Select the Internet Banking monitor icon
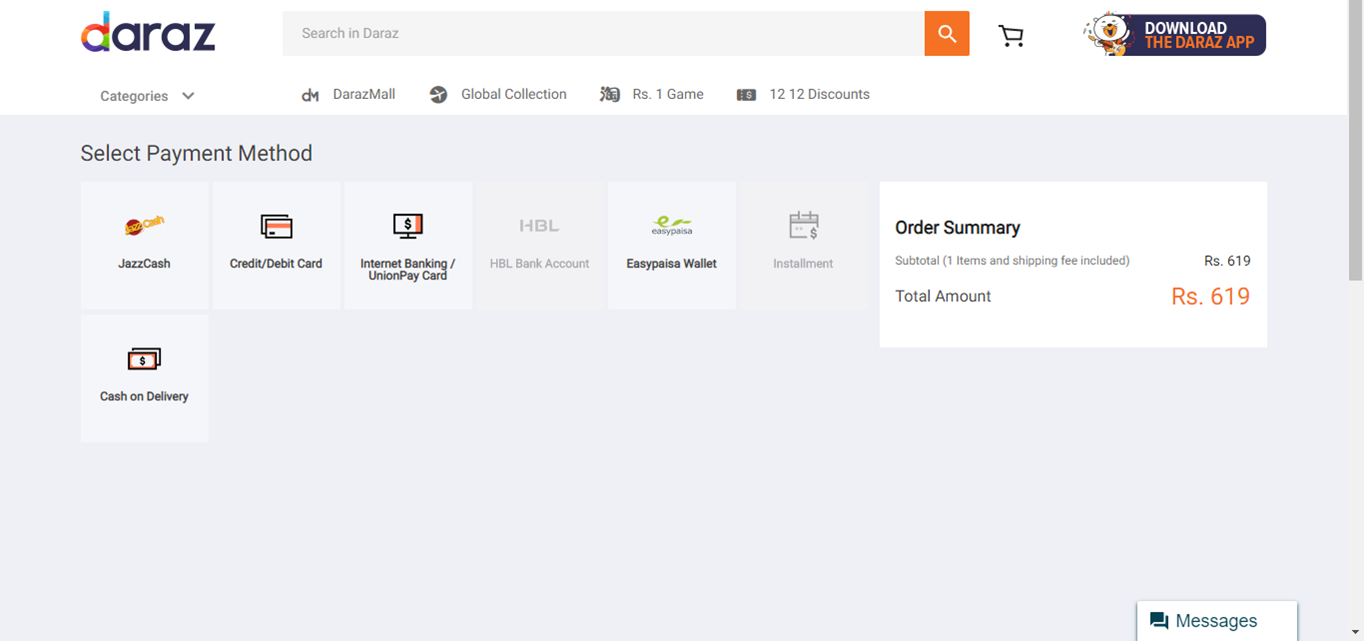1364x641 pixels. pyautogui.click(x=408, y=226)
